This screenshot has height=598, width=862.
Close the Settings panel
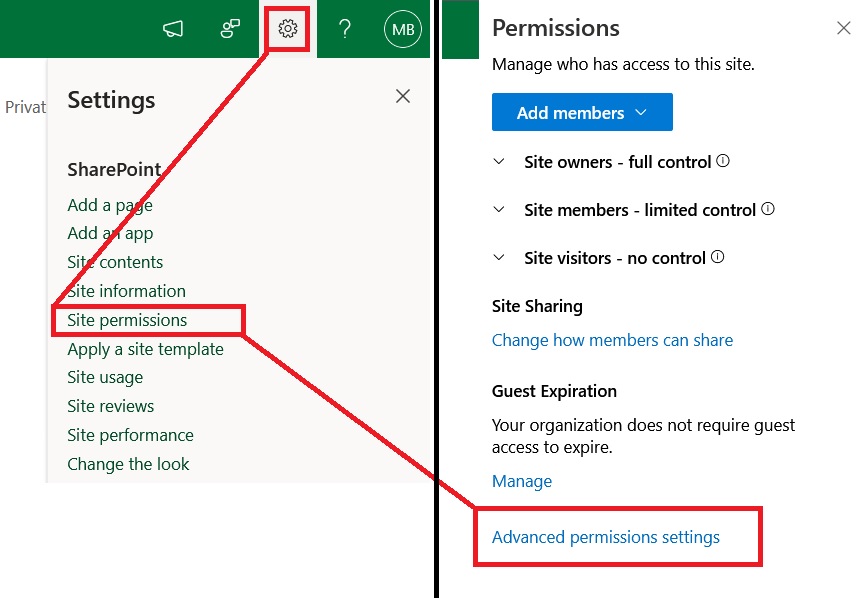(402, 96)
